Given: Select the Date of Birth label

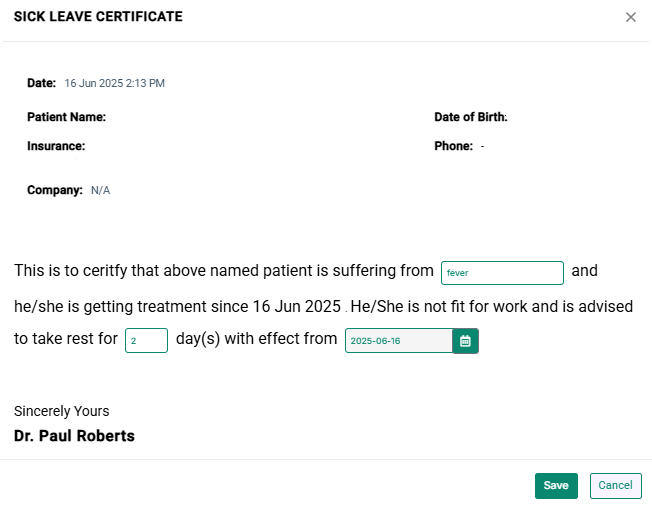Looking at the screenshot, I should [471, 117].
